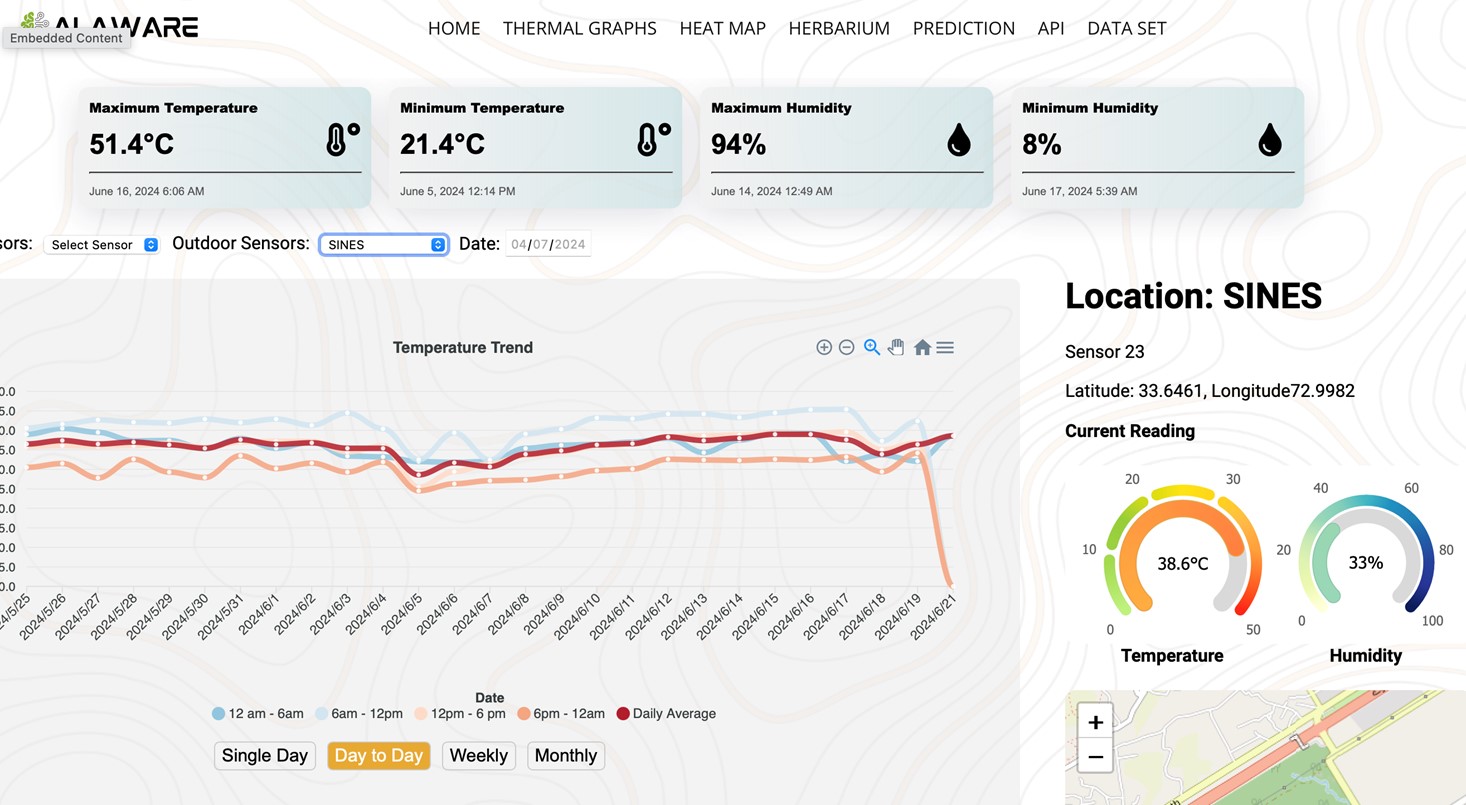Image resolution: width=1466 pixels, height=805 pixels.
Task: Select the magnifier selection zoom tool
Action: coord(872,347)
